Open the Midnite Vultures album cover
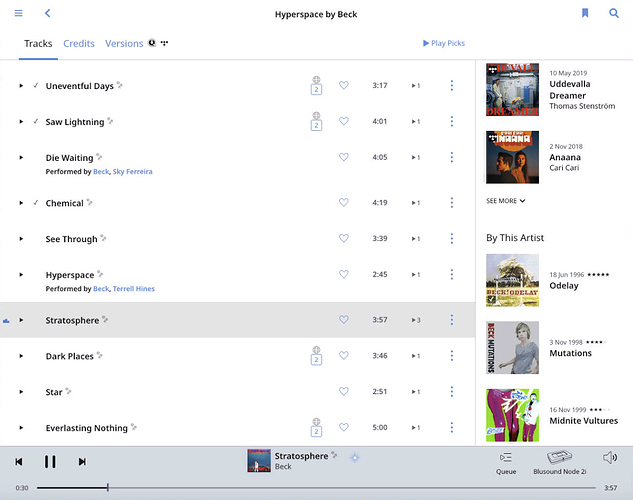This screenshot has height=500, width=633. [512, 415]
